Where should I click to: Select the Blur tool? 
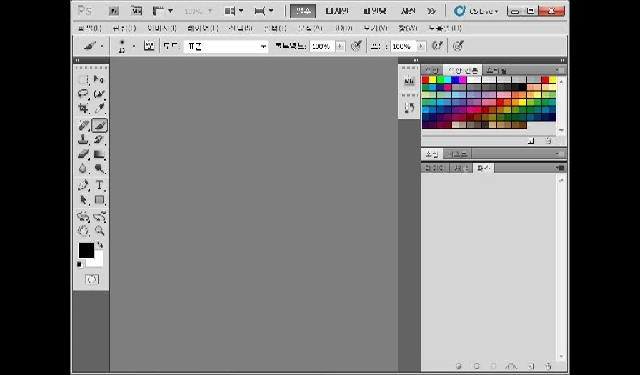[x=83, y=168]
